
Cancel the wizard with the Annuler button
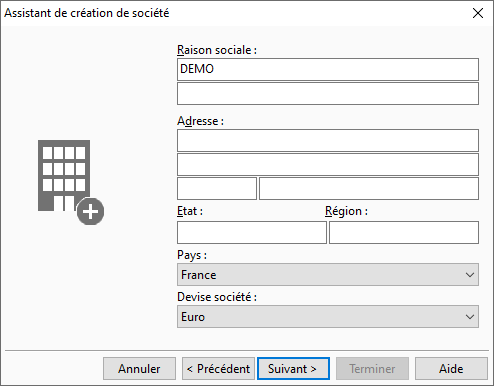139,369
